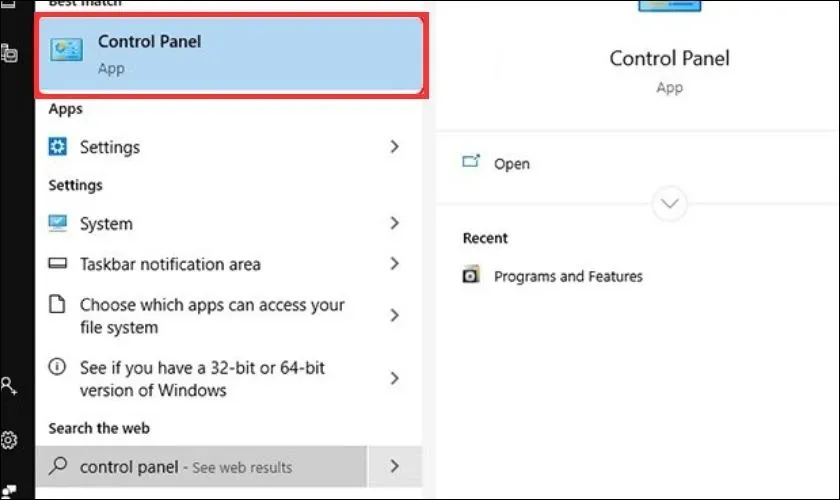This screenshot has width=840, height=500.
Task: Expand Taskbar notification area arrow
Action: pos(395,264)
